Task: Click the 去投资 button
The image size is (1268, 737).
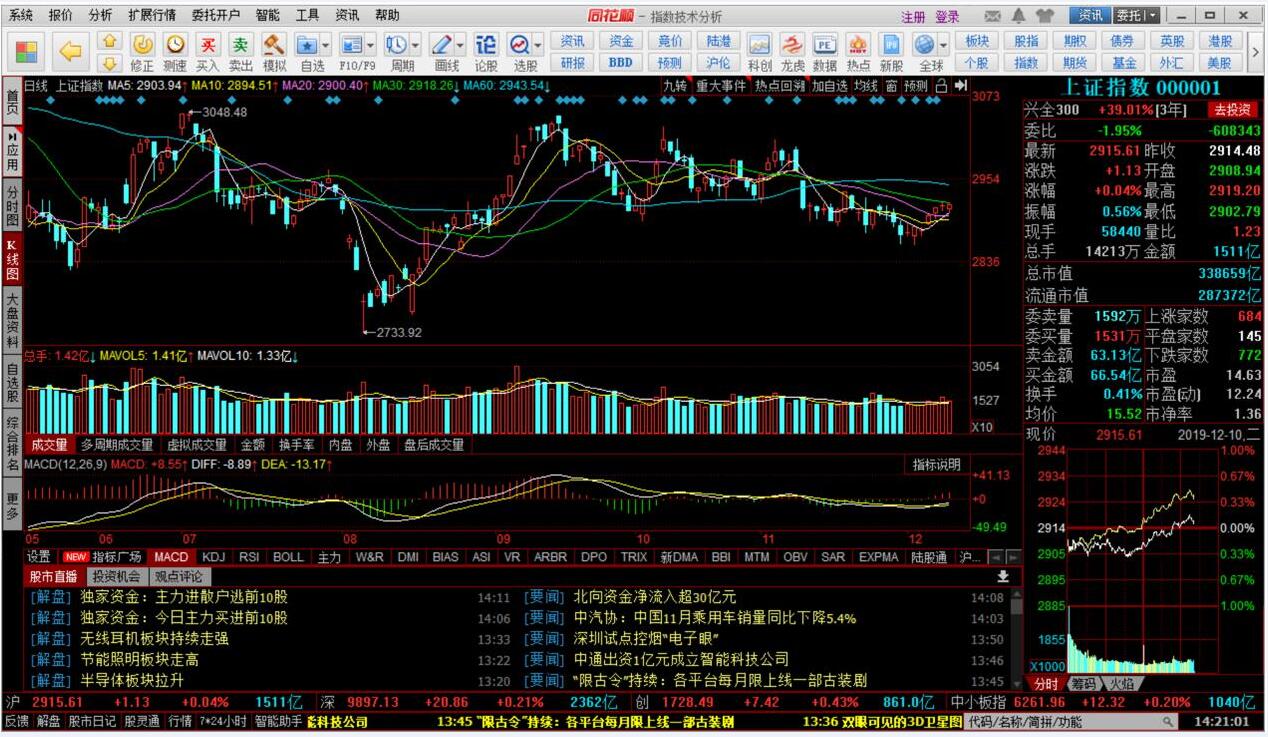Action: (x=1231, y=110)
